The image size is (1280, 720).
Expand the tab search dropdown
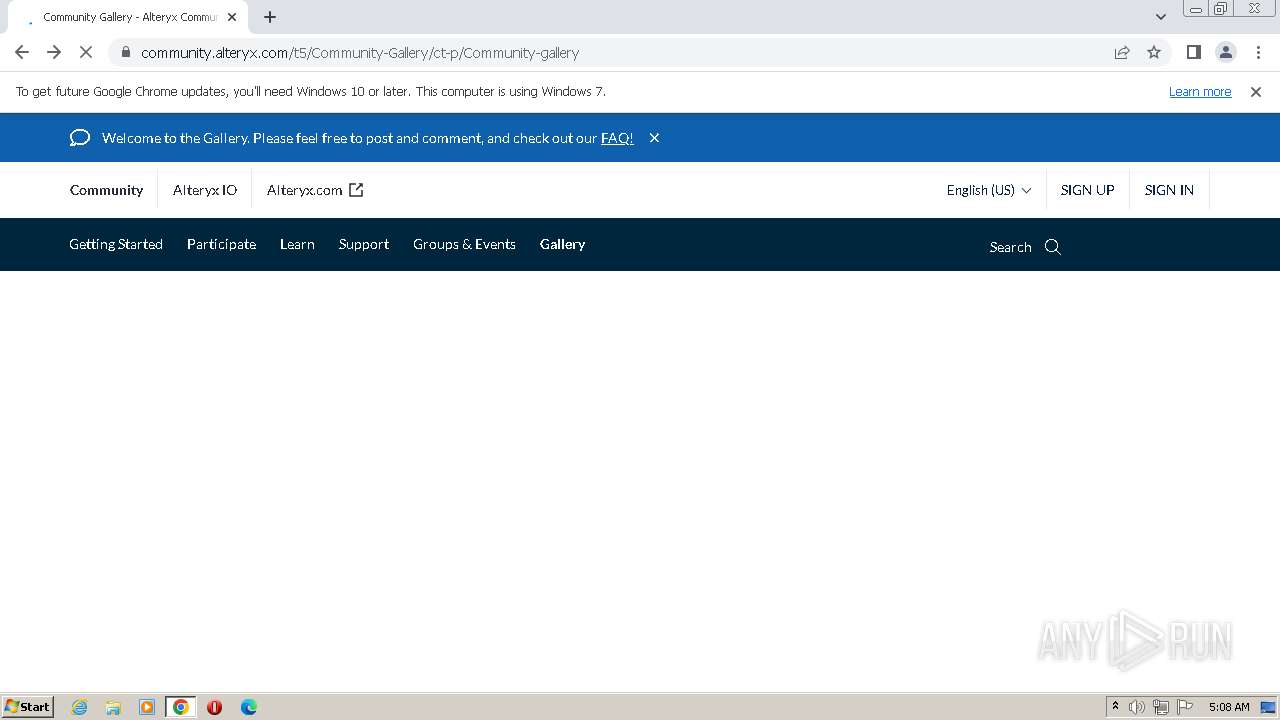point(1160,17)
